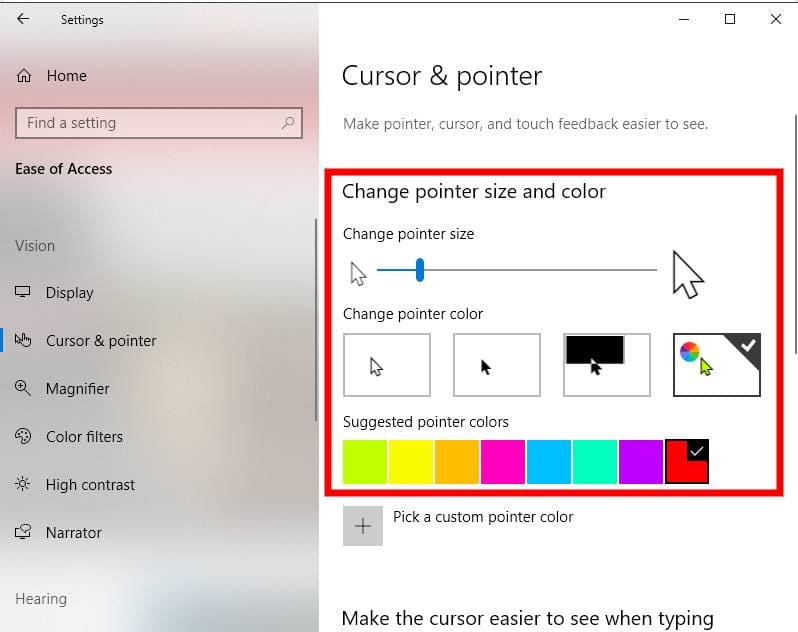Open the Magnifier settings
This screenshot has width=798, height=632.
77,389
